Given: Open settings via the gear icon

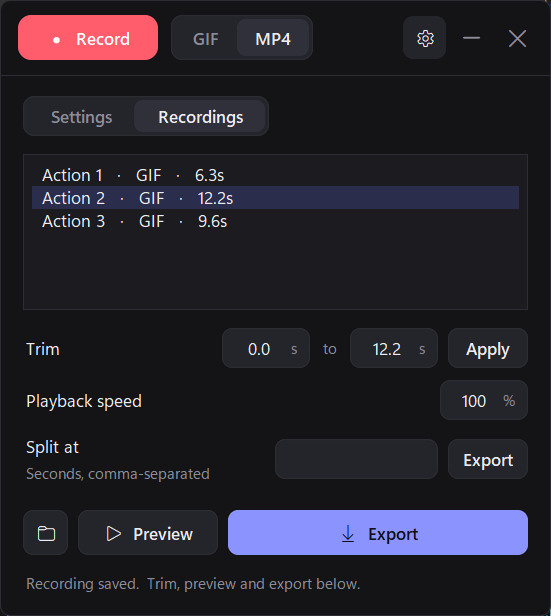Looking at the screenshot, I should pos(425,38).
